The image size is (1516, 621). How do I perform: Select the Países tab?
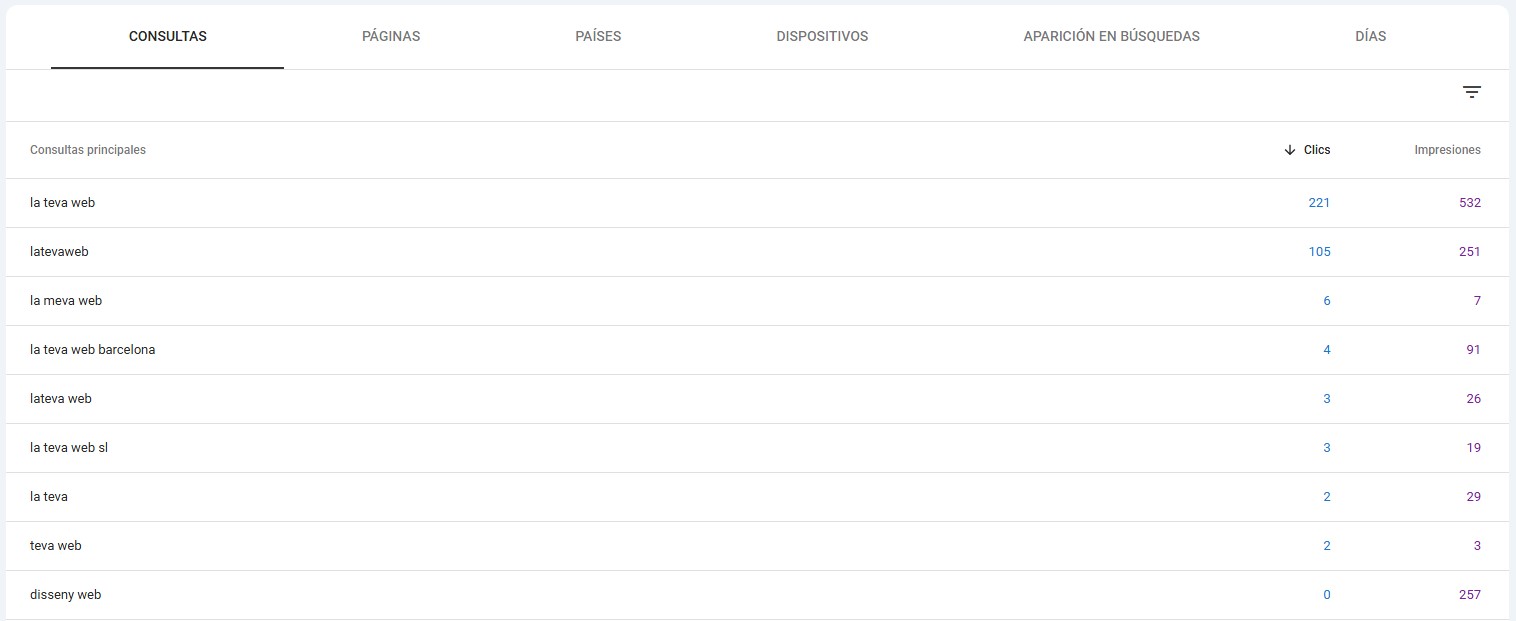click(598, 36)
